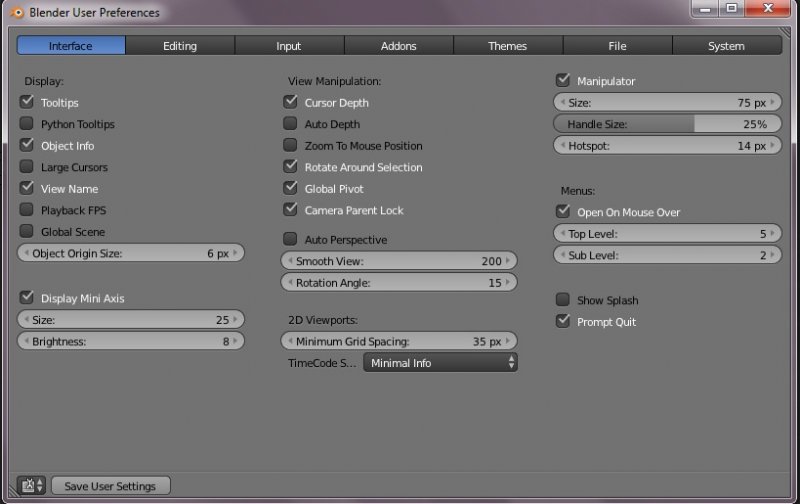Image resolution: width=800 pixels, height=504 pixels.
Task: Click the Display: section label
Action: click(44, 81)
